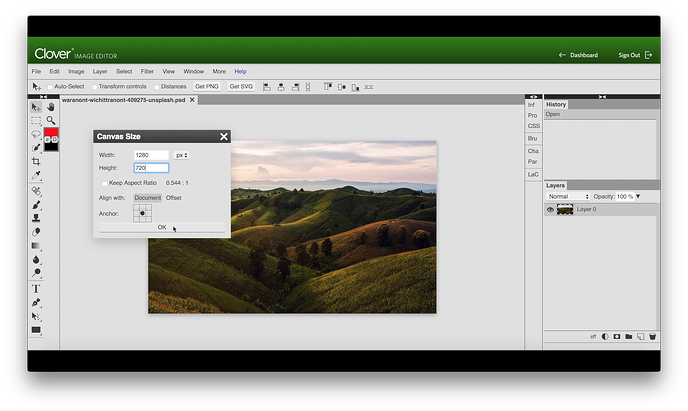This screenshot has height=411, width=688.
Task: Select the Move tool in toolbox
Action: click(36, 107)
